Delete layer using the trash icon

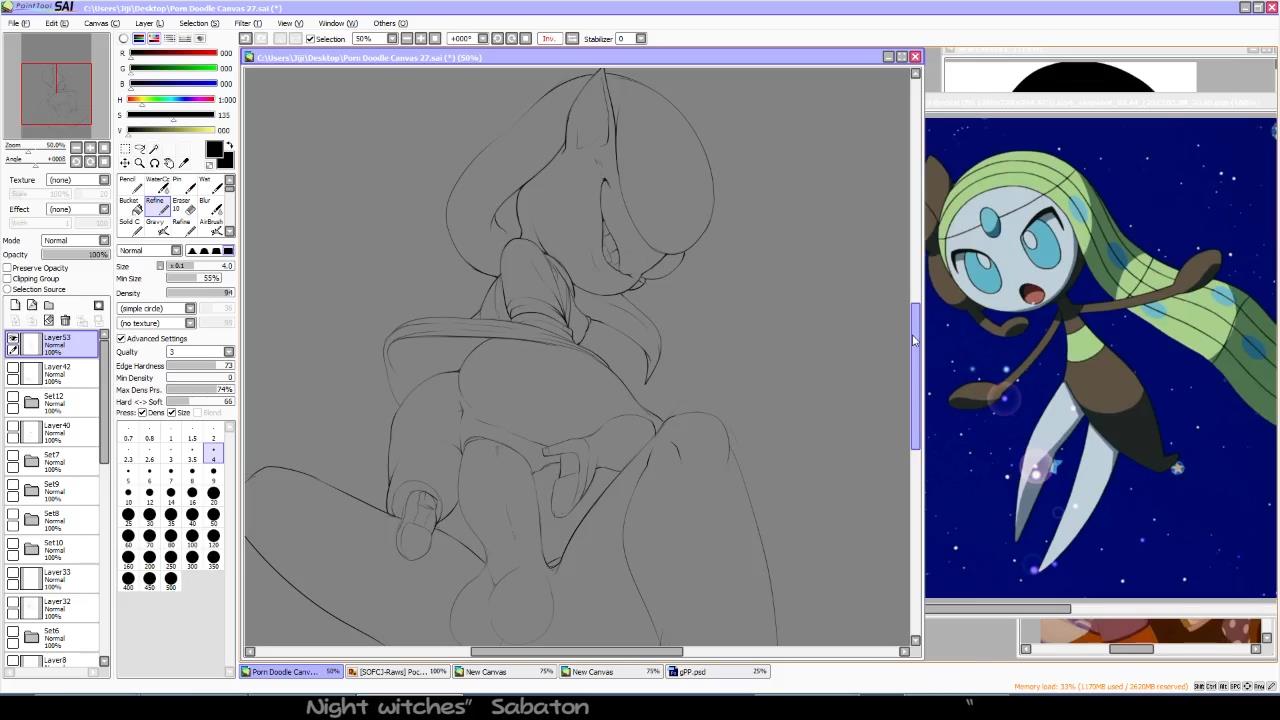pos(65,320)
